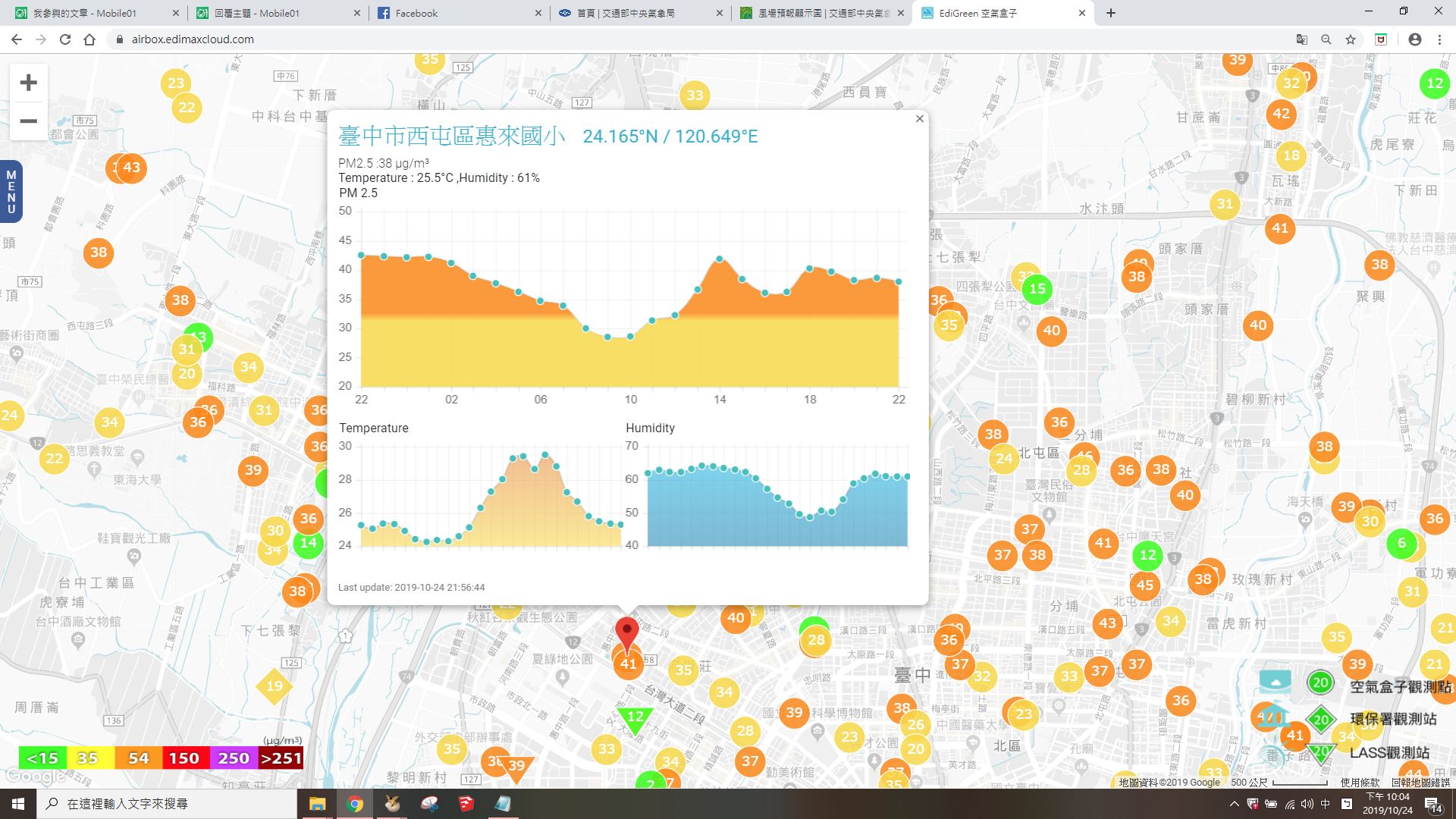1456x819 pixels.
Task: Click the Last update timestamp text
Action: (412, 587)
